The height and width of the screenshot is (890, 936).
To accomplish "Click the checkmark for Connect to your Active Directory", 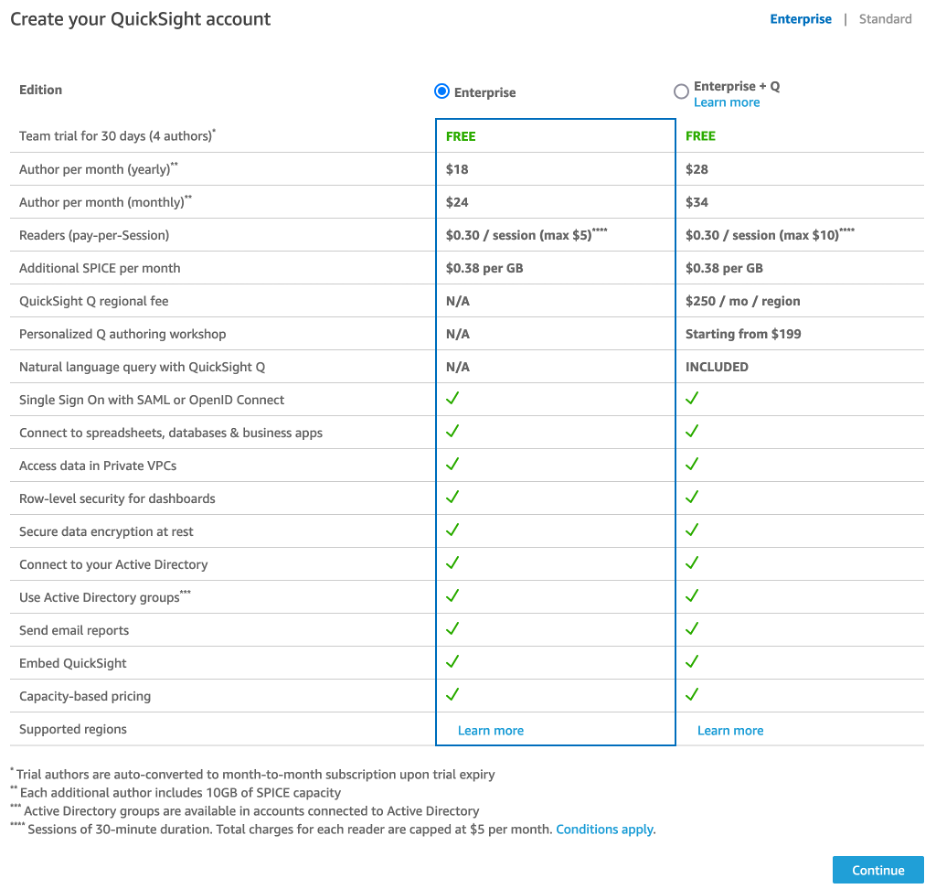I will [x=453, y=564].
